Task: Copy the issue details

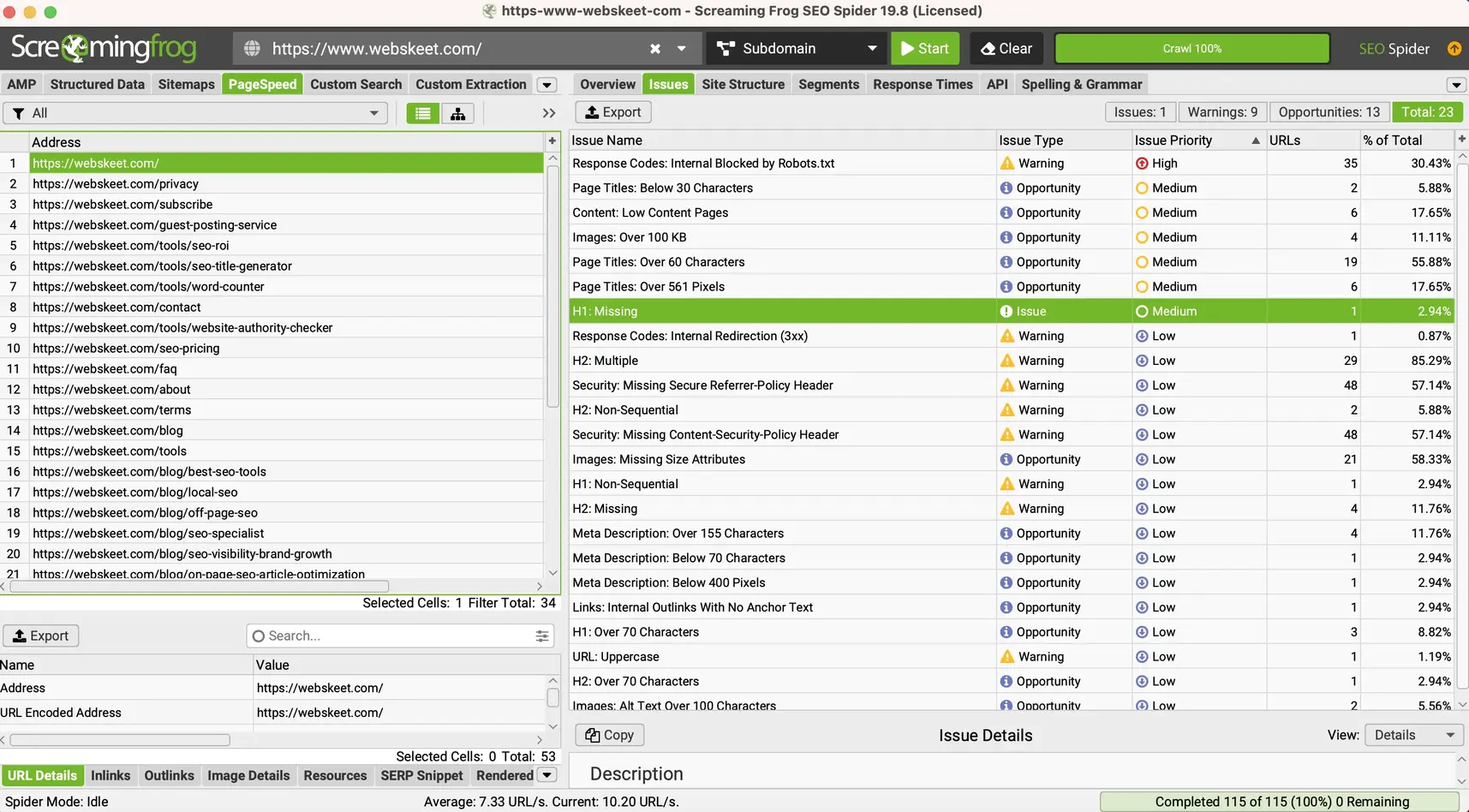Action: pyautogui.click(x=610, y=735)
